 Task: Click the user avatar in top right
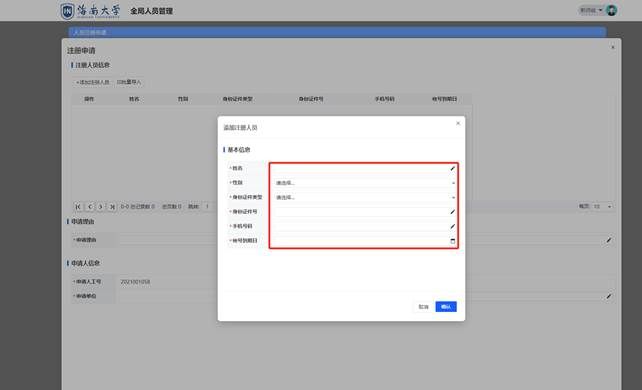click(x=611, y=10)
